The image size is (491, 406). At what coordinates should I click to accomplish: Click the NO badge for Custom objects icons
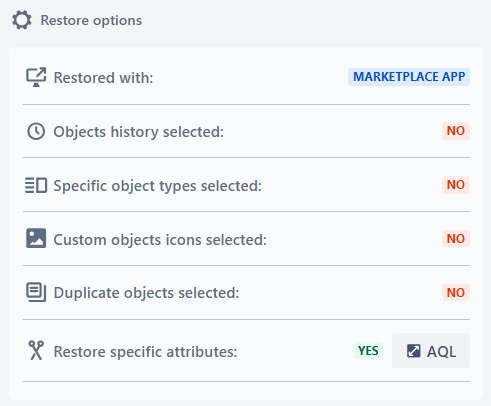[x=456, y=239]
